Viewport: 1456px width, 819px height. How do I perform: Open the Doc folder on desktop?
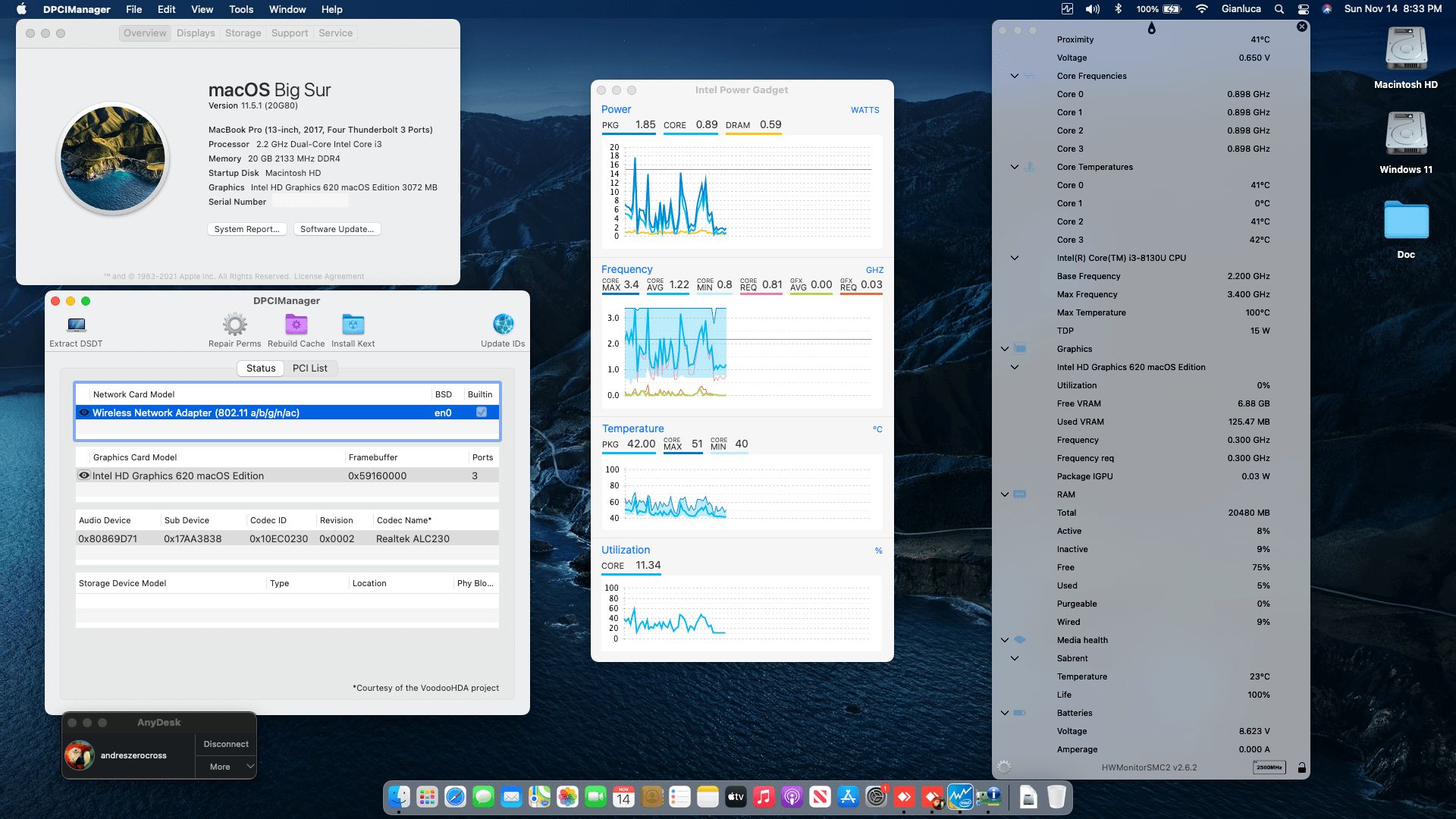click(1406, 229)
